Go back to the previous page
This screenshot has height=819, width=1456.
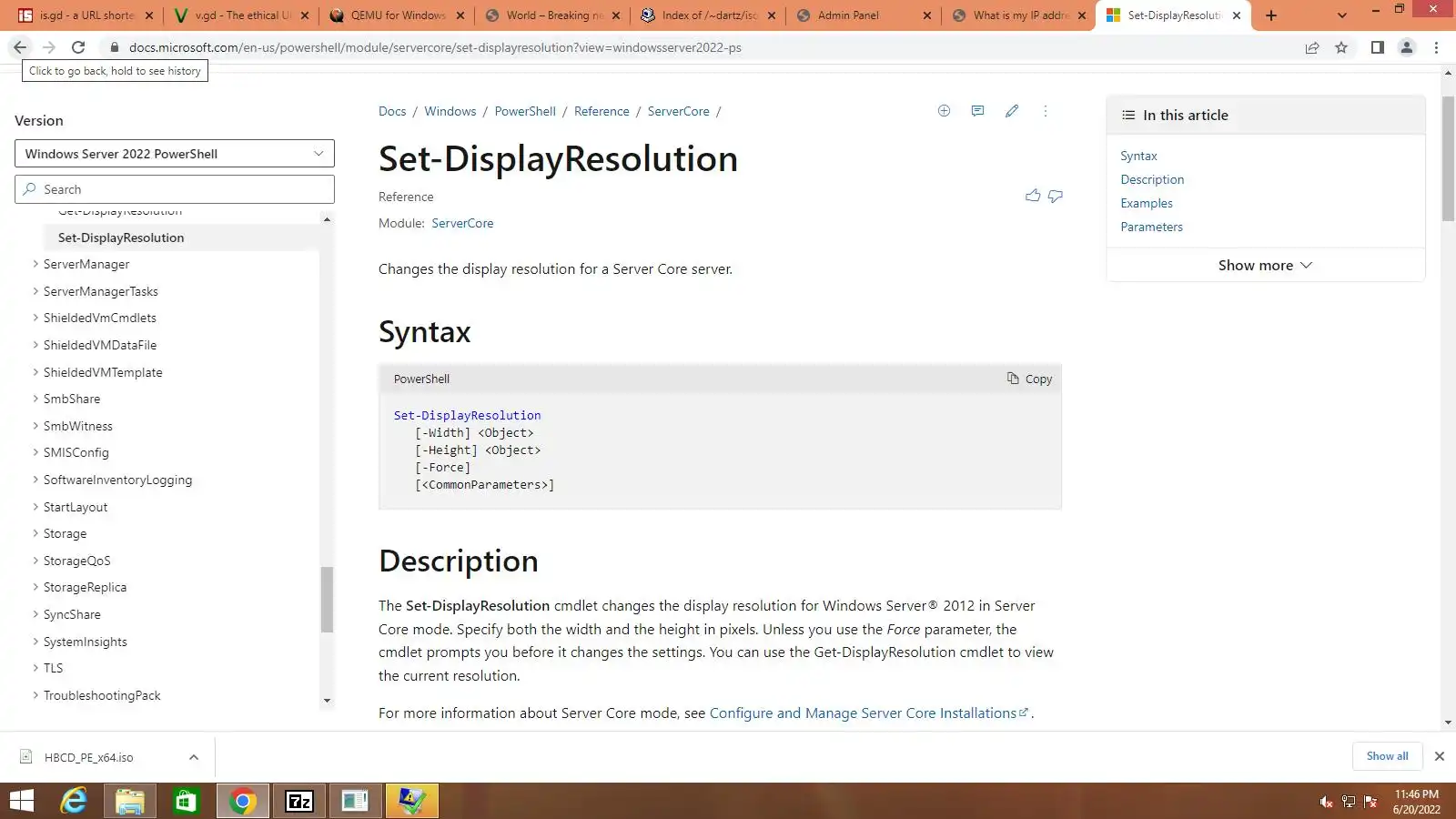pyautogui.click(x=20, y=47)
